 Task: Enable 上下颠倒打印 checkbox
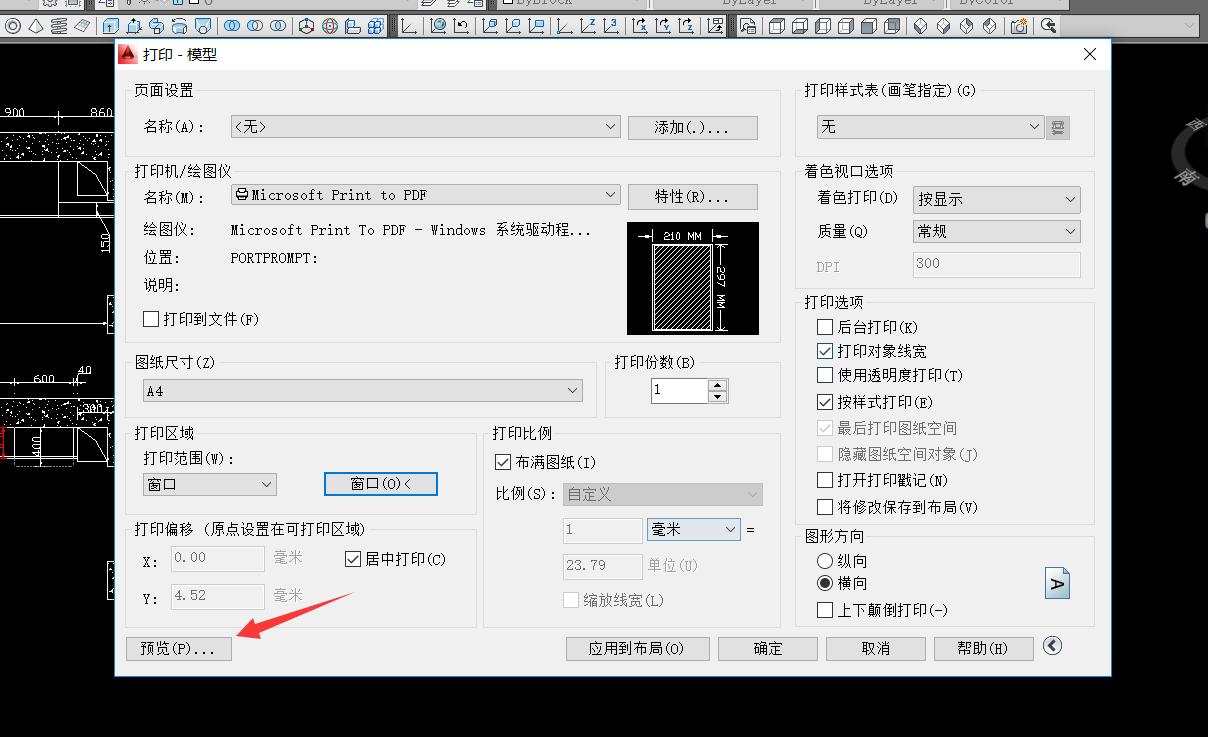pyautogui.click(x=825, y=609)
